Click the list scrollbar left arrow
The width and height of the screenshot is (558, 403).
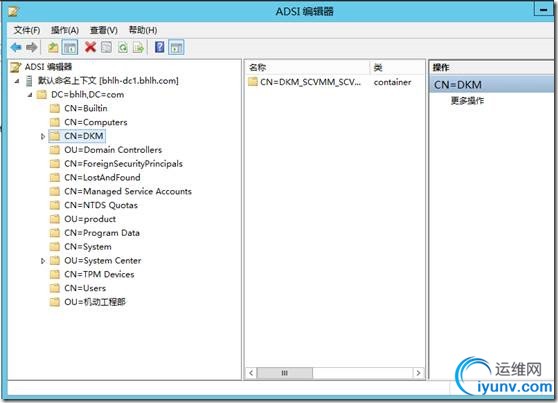coord(251,373)
